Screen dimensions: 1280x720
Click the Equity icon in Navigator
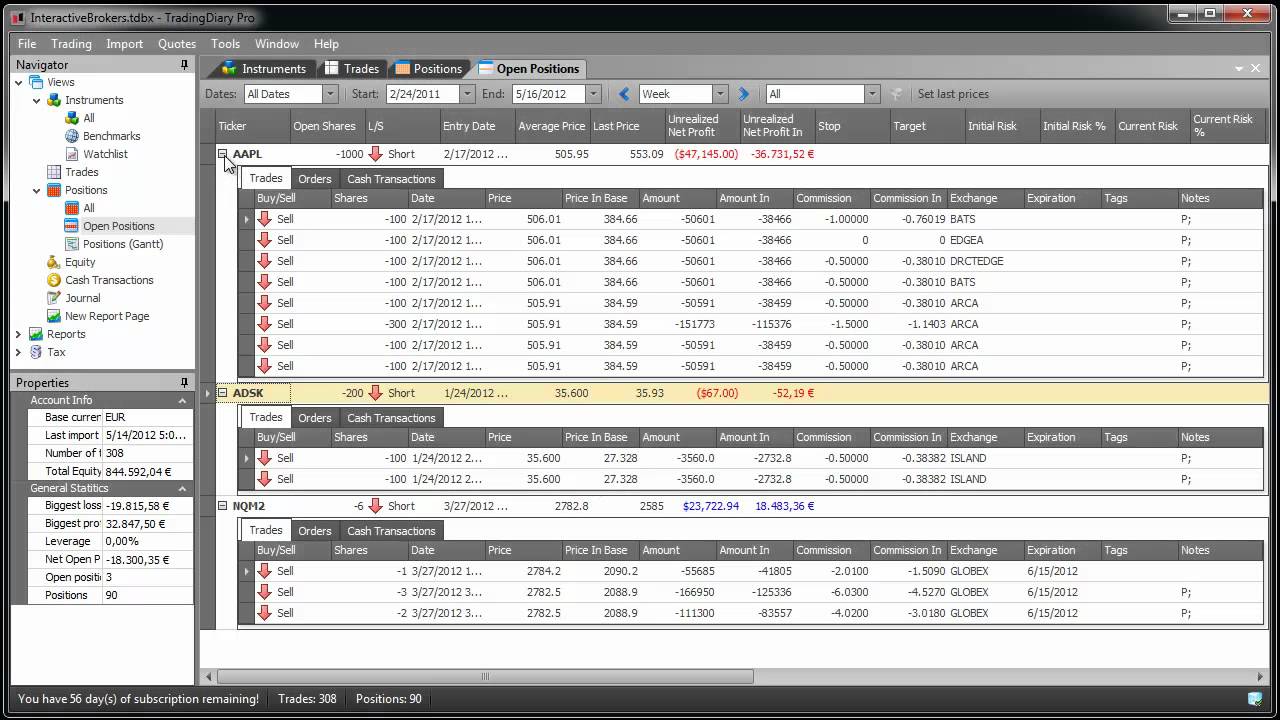(x=54, y=262)
